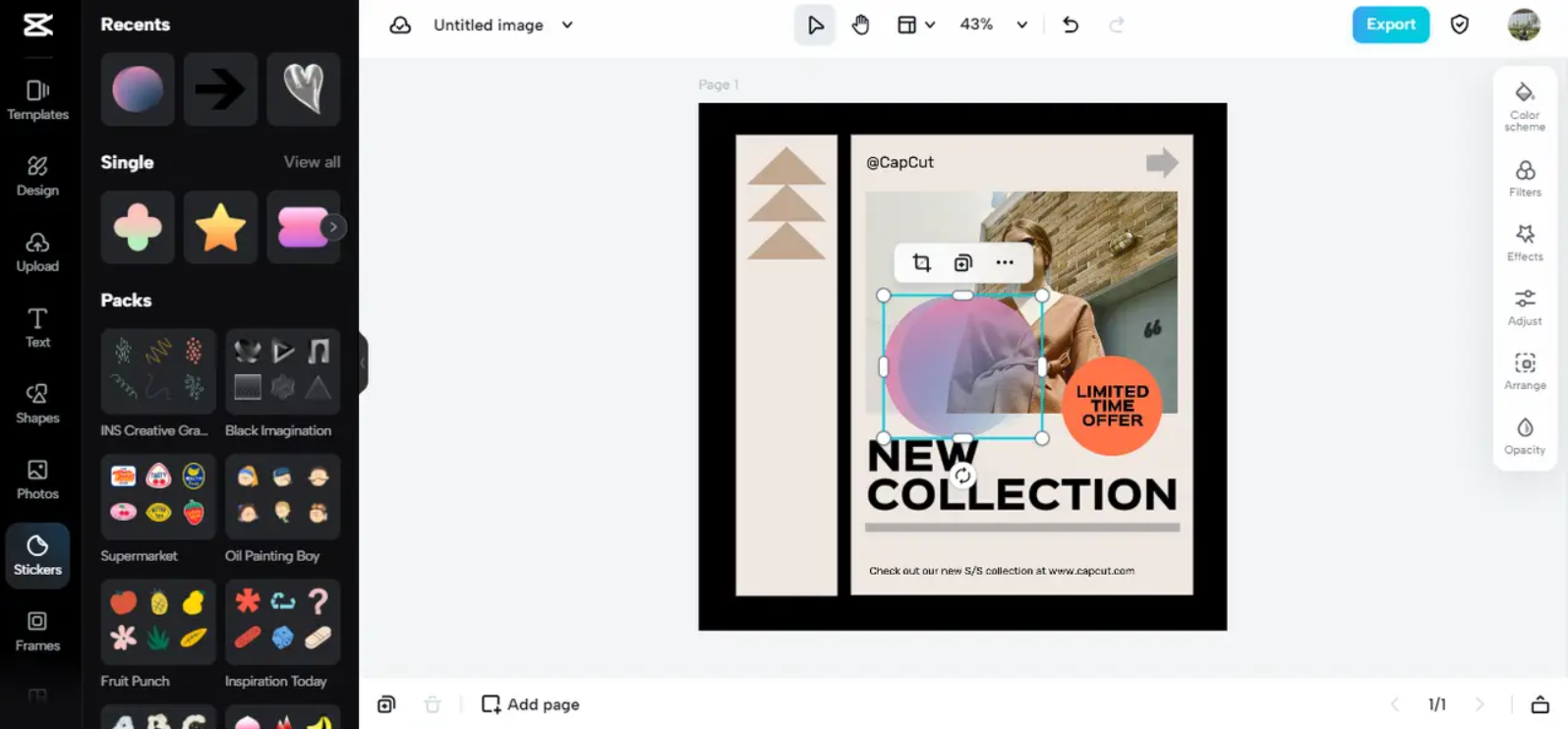The image size is (1568, 729).
Task: Open the Frames sidebar panel
Action: point(37,631)
